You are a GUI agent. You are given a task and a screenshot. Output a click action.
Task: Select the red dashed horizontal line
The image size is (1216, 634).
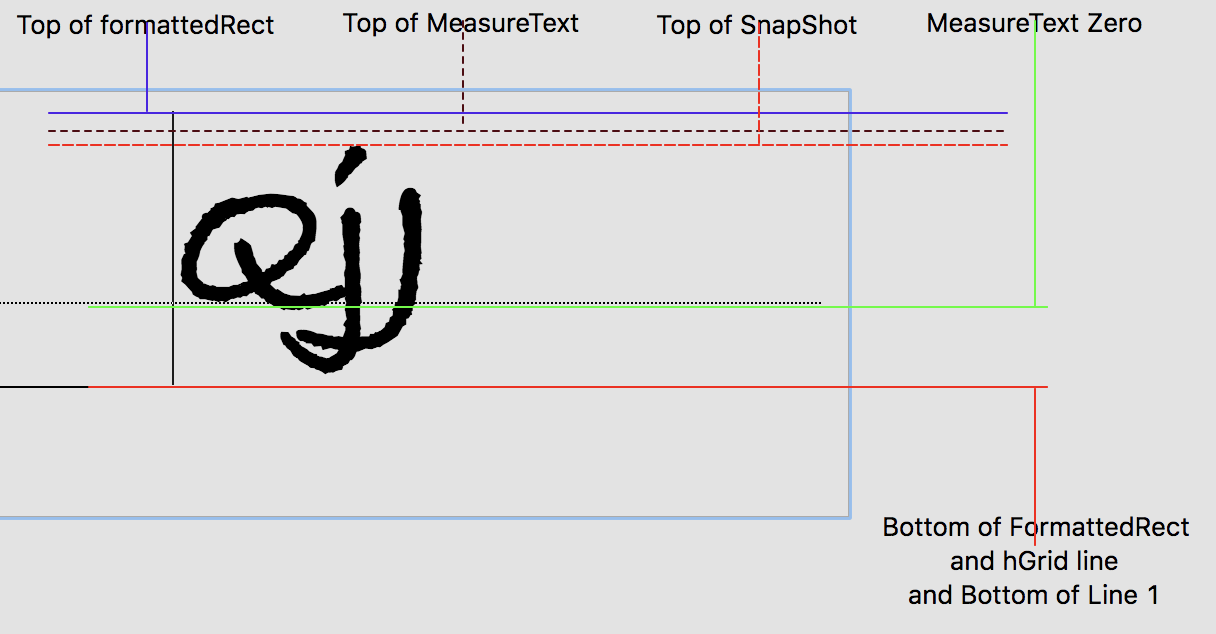pos(600,145)
